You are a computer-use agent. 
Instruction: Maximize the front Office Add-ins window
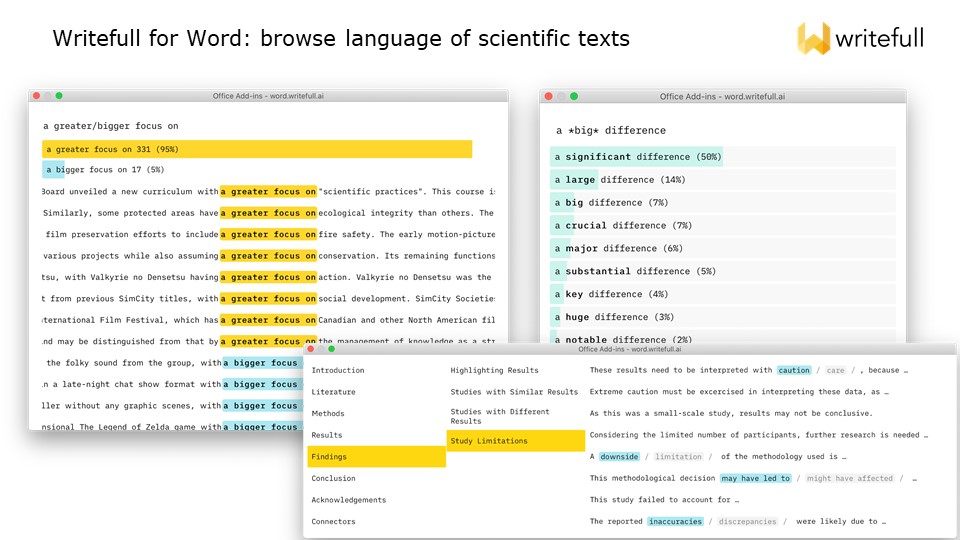331,349
